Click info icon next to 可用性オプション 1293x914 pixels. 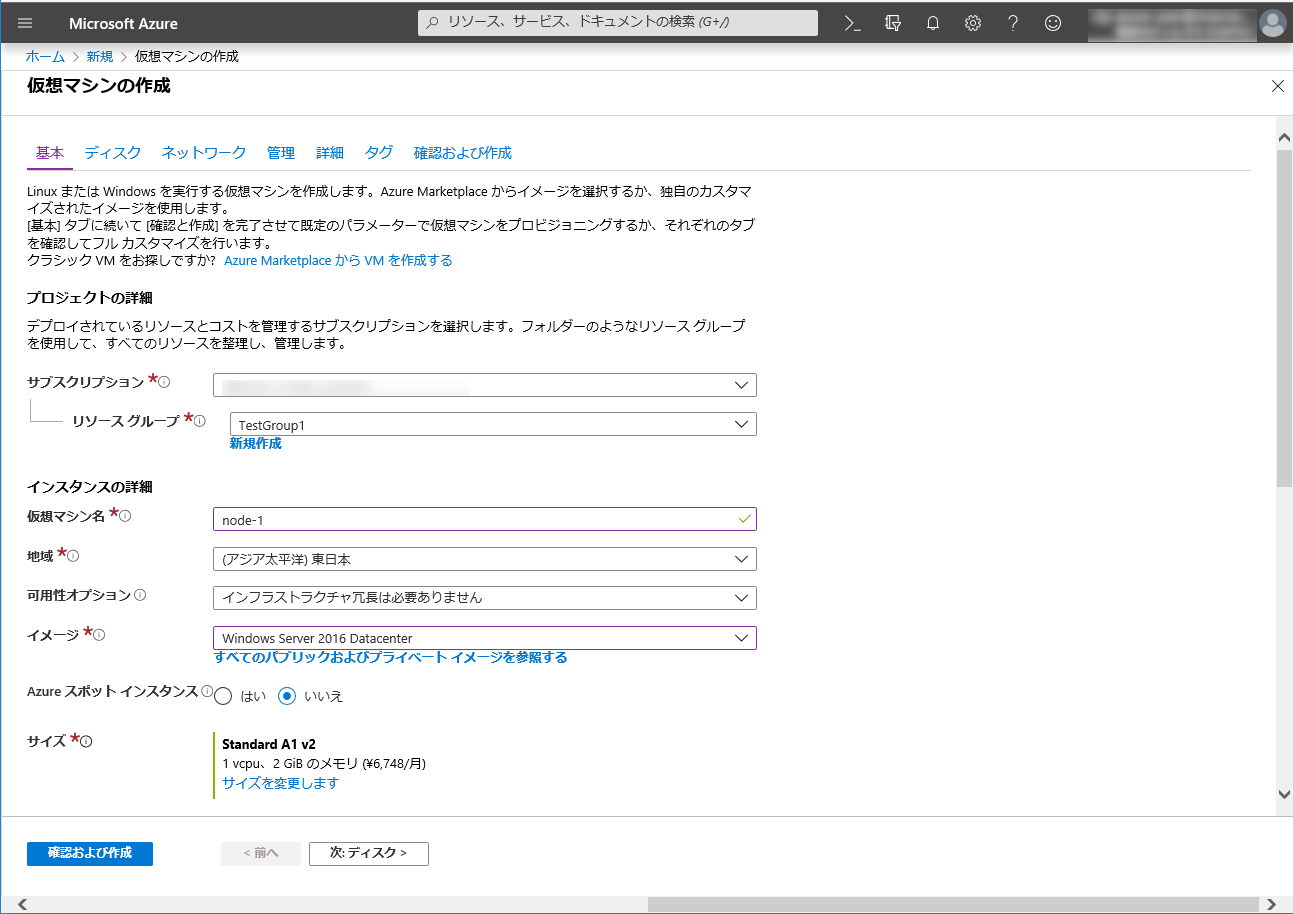click(140, 595)
